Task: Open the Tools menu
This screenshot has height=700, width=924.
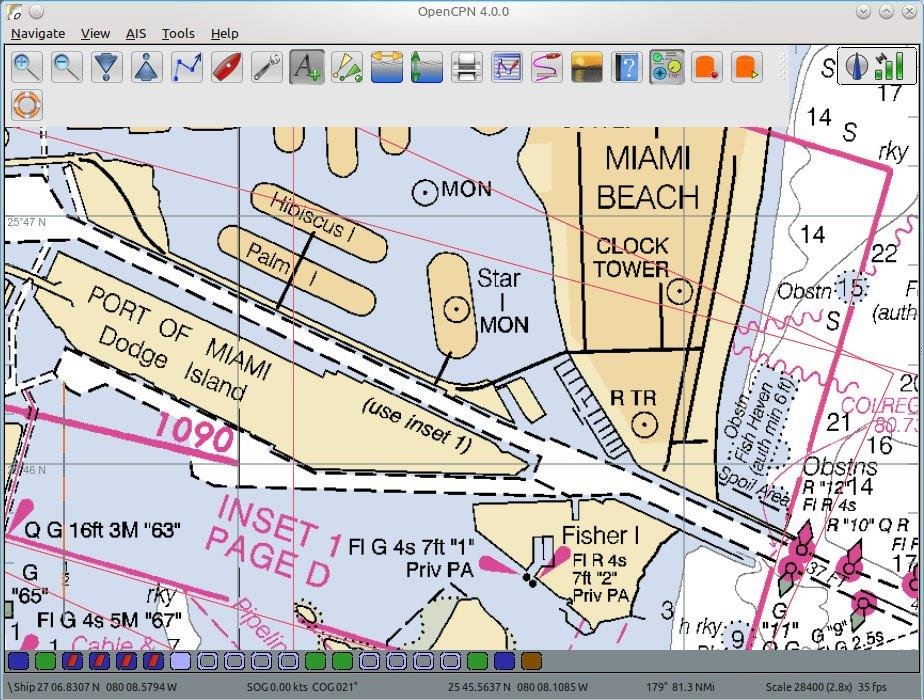Action: [x=179, y=34]
